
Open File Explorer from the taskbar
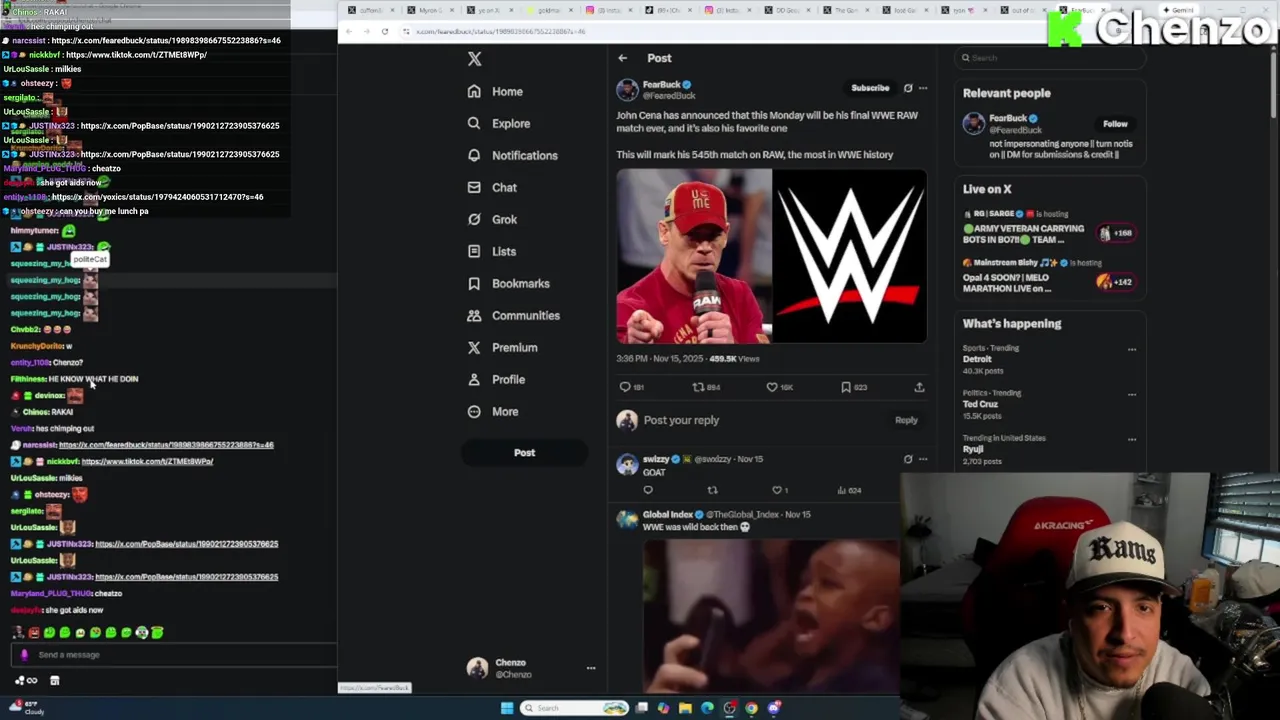685,708
